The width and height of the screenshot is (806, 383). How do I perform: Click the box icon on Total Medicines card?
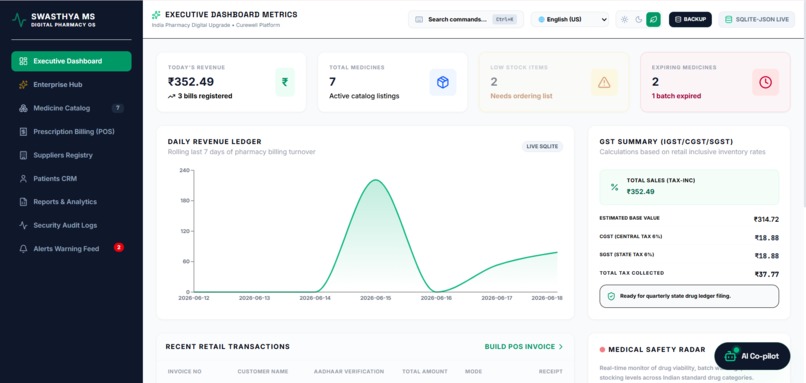443,82
